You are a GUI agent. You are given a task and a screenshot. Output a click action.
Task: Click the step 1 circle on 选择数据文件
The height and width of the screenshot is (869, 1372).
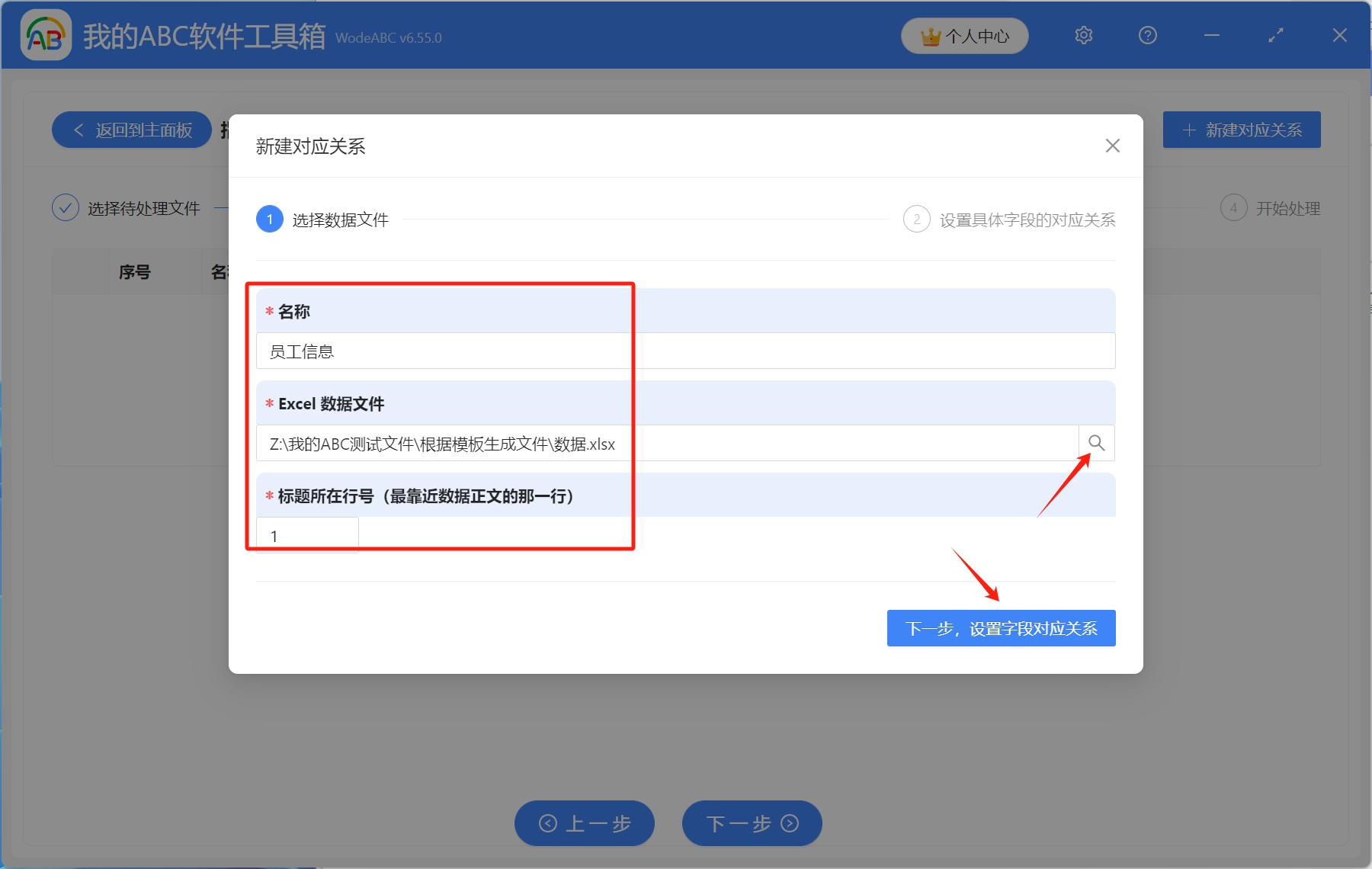(x=269, y=219)
